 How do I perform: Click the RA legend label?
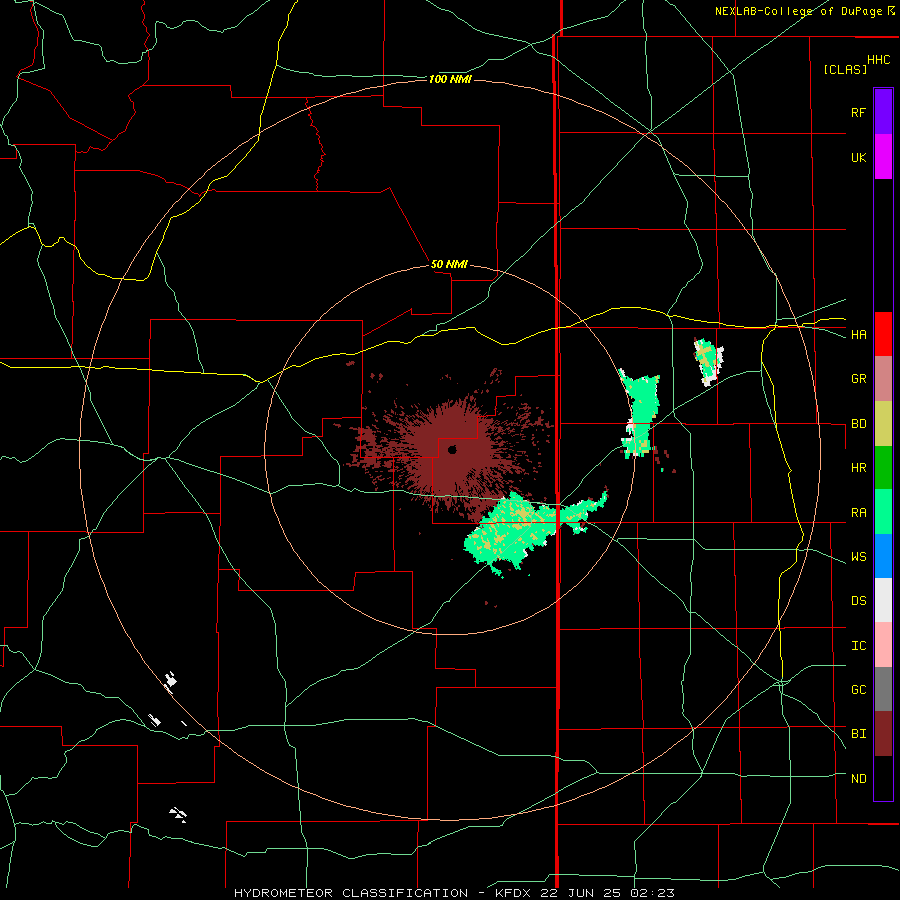[858, 513]
